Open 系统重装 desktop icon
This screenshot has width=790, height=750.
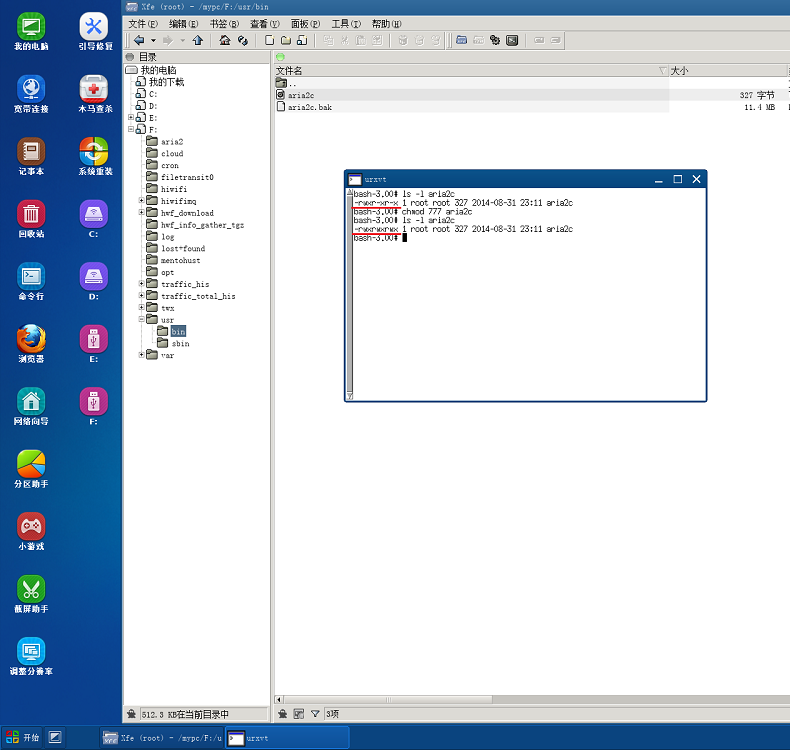(x=95, y=157)
